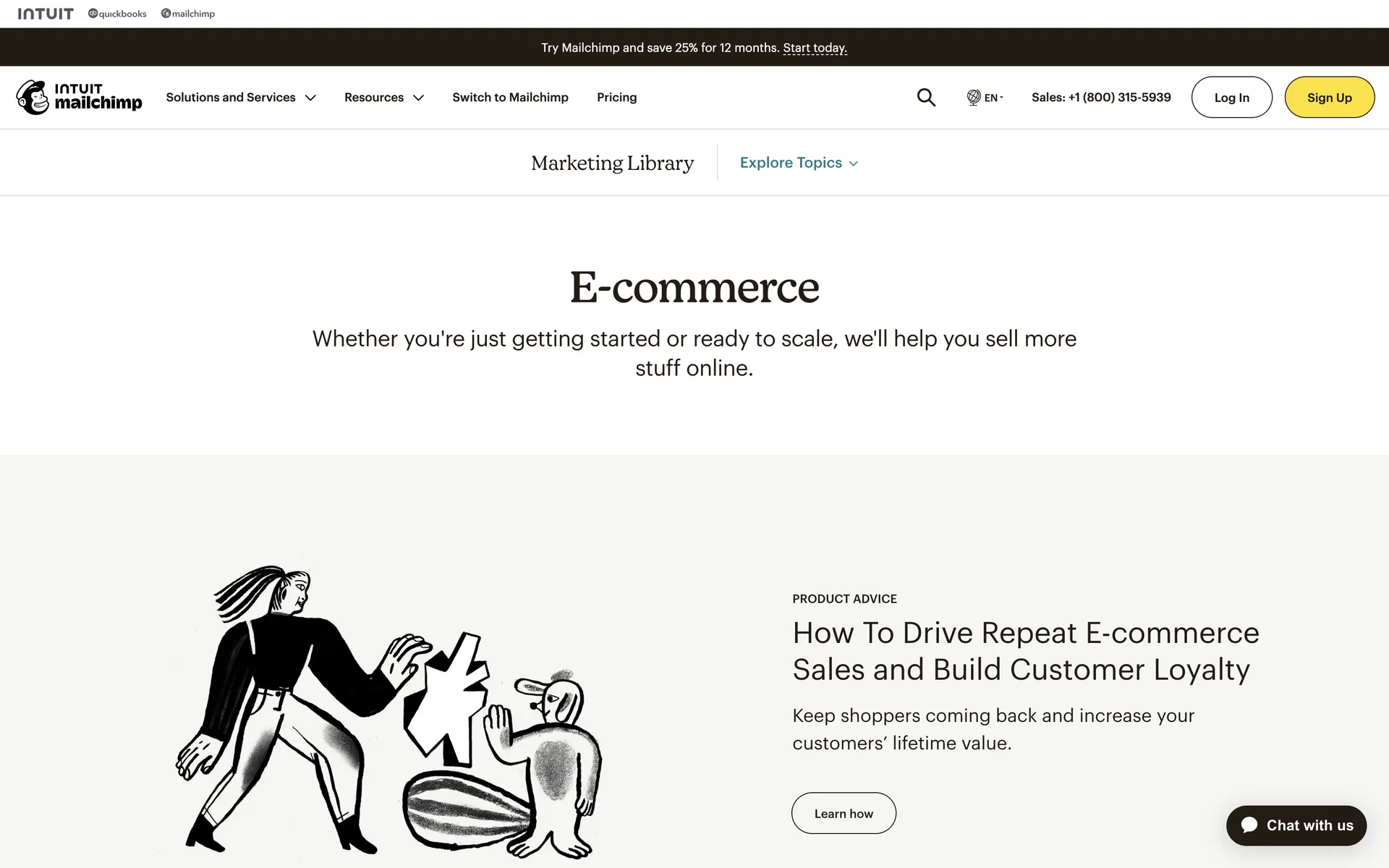Open the Explore Topics dropdown

pos(799,163)
